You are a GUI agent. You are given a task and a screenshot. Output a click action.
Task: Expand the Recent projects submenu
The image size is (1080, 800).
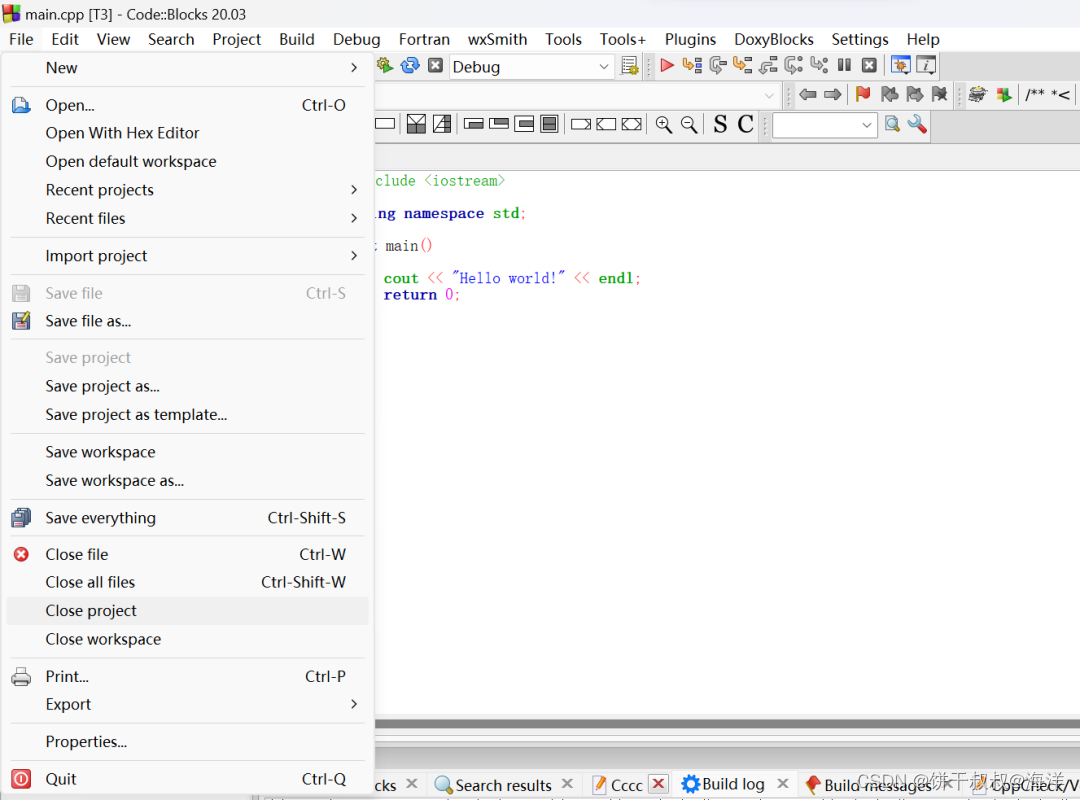click(x=186, y=190)
